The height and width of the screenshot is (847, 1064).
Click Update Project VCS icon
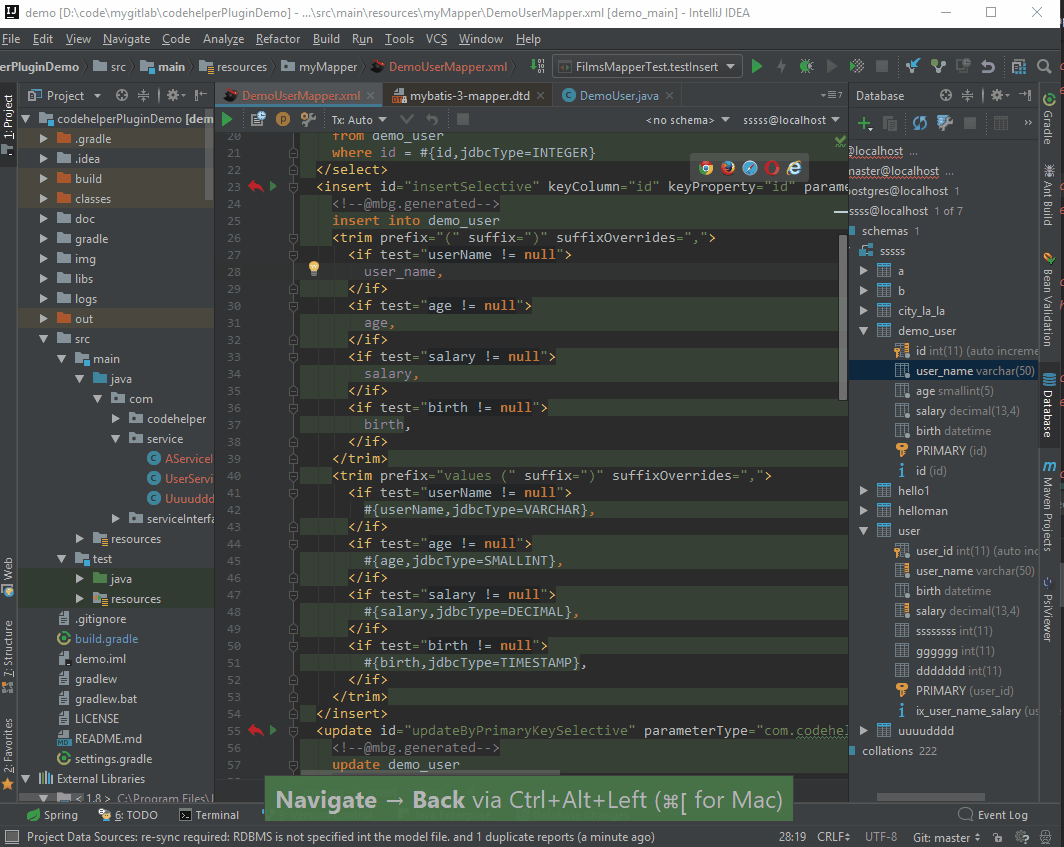[913, 67]
